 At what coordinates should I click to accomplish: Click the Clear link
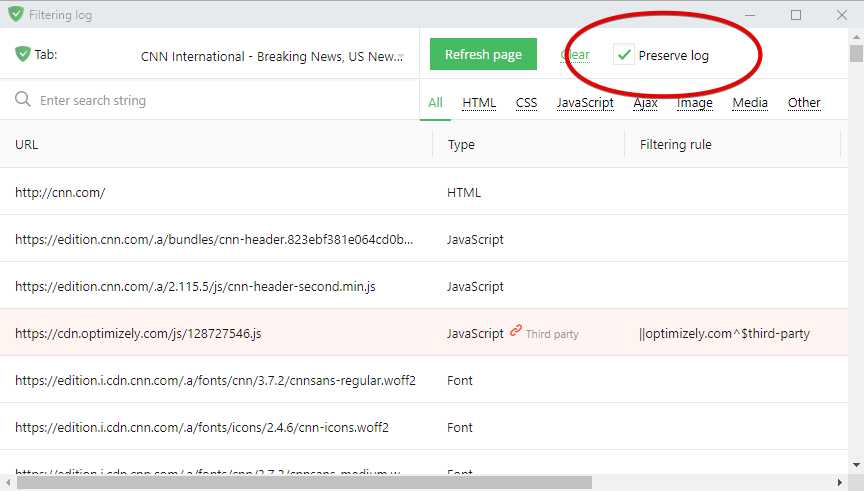coord(575,55)
